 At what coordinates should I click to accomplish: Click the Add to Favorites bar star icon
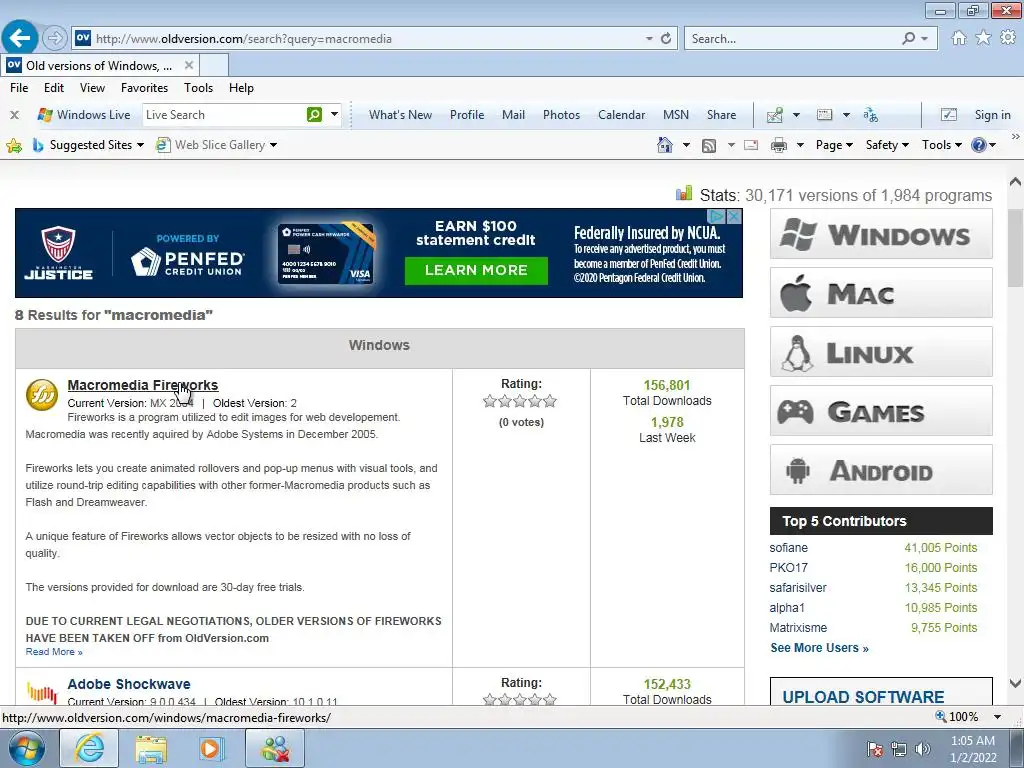tap(14, 145)
